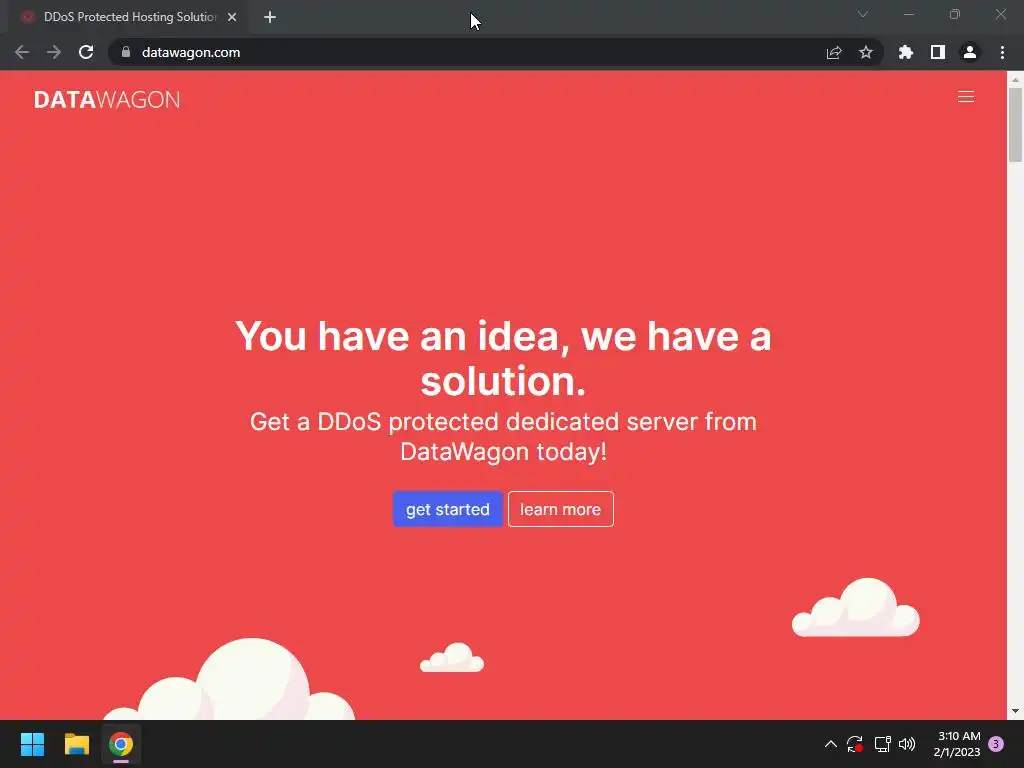Restore down the Chrome window

[955, 14]
